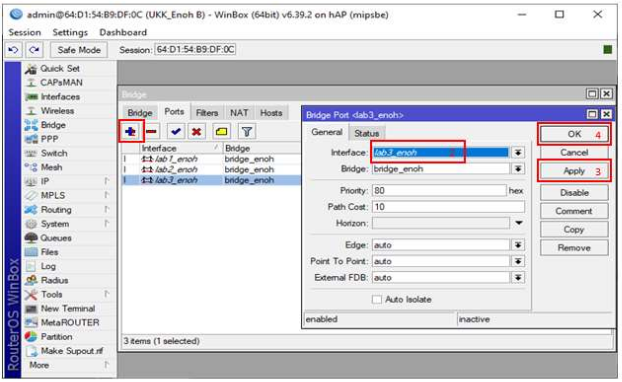Viewport: 622px width, 382px height.
Task: Open the Settings menu
Action: pos(70,33)
